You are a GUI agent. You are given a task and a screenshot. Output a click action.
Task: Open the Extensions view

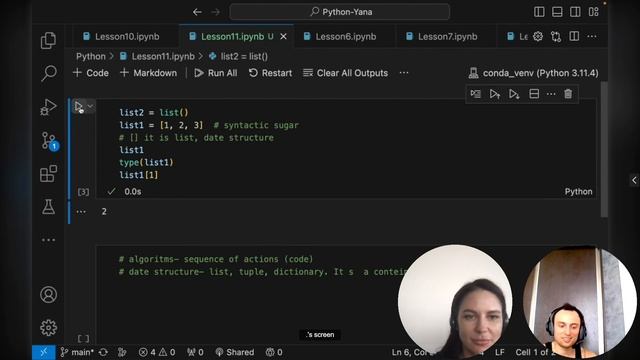(x=48, y=174)
